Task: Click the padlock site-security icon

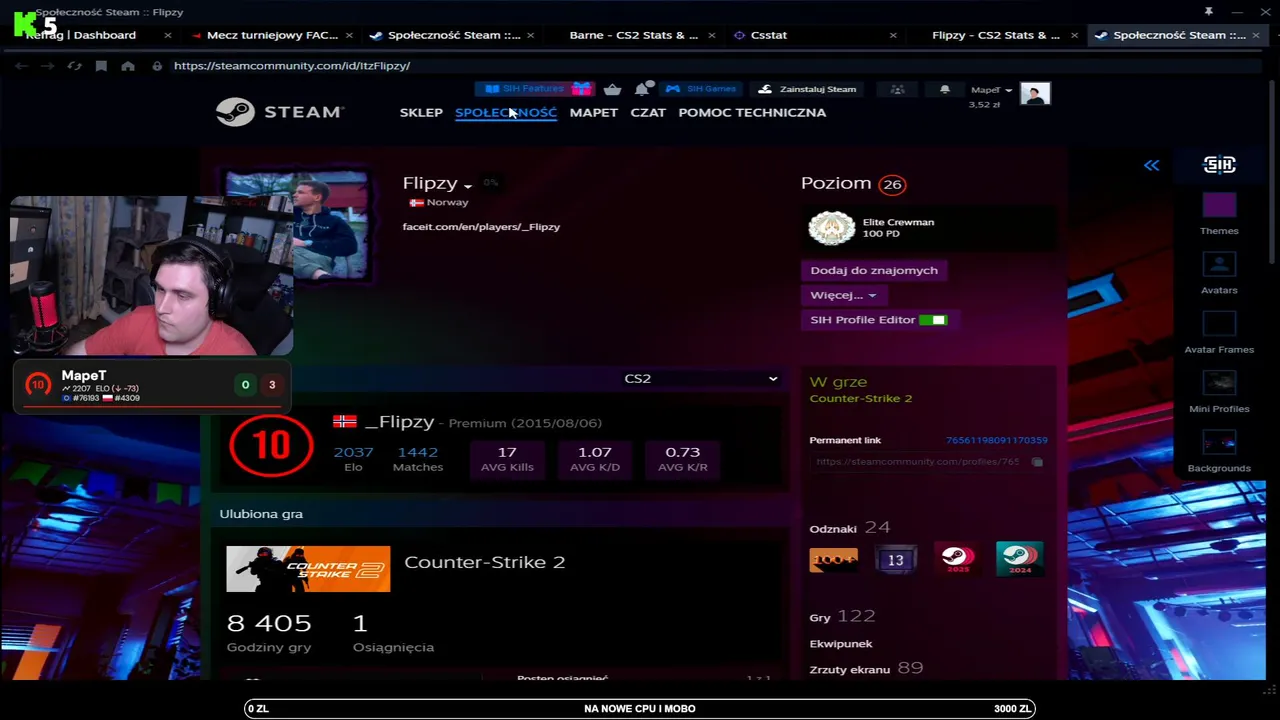Action: [157, 66]
